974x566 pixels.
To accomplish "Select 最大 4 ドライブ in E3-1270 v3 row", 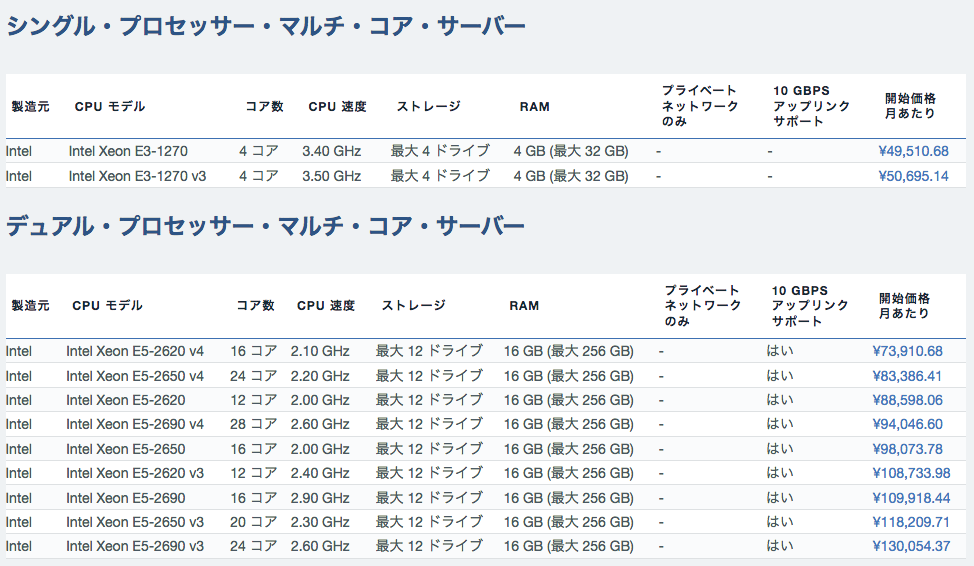I will tap(440, 176).
